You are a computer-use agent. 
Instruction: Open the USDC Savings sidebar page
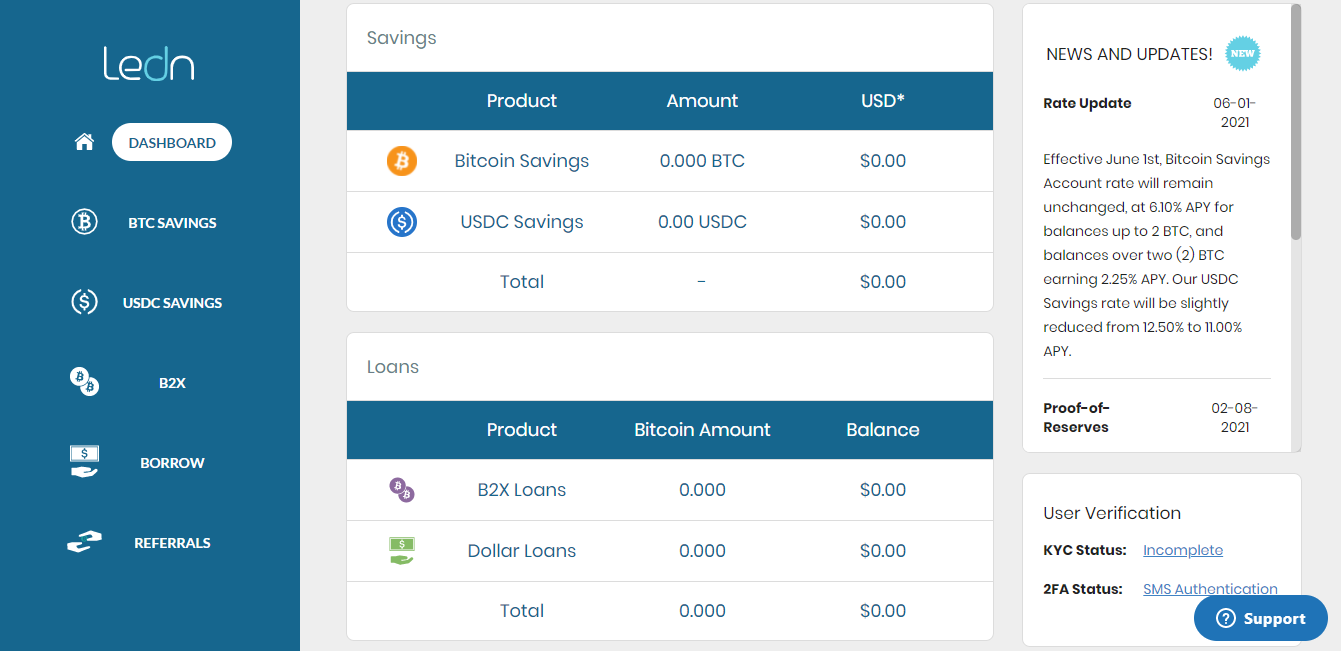pos(172,303)
